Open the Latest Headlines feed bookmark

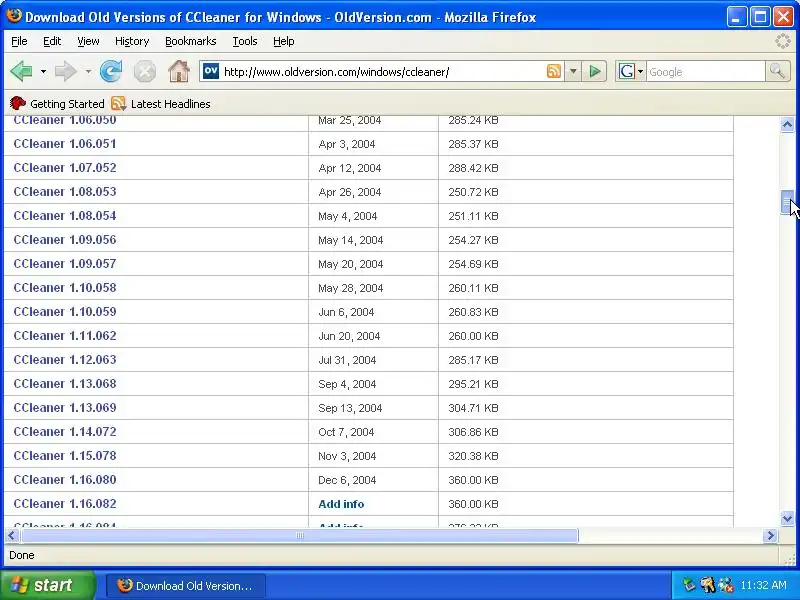pos(161,104)
